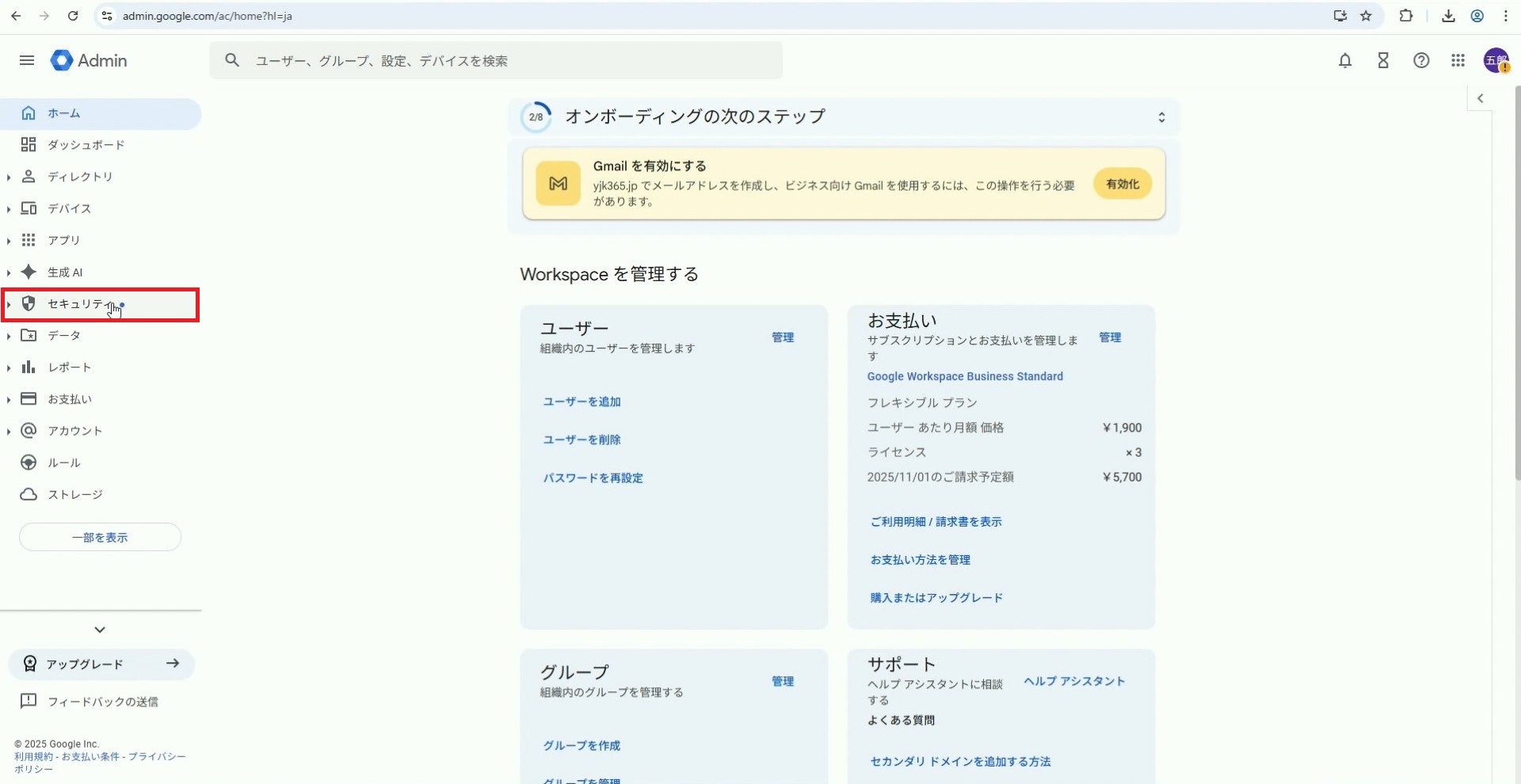Screen dimensions: 1521x784
Task: Click the hamburger main menu icon
Action: coord(27,61)
